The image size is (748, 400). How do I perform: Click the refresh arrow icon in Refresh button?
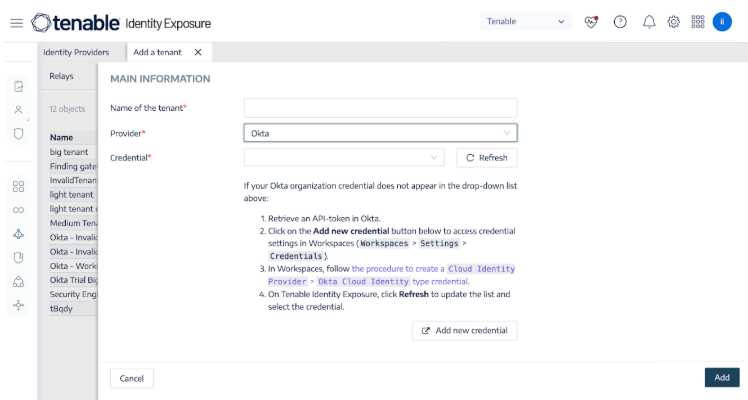[x=470, y=158]
